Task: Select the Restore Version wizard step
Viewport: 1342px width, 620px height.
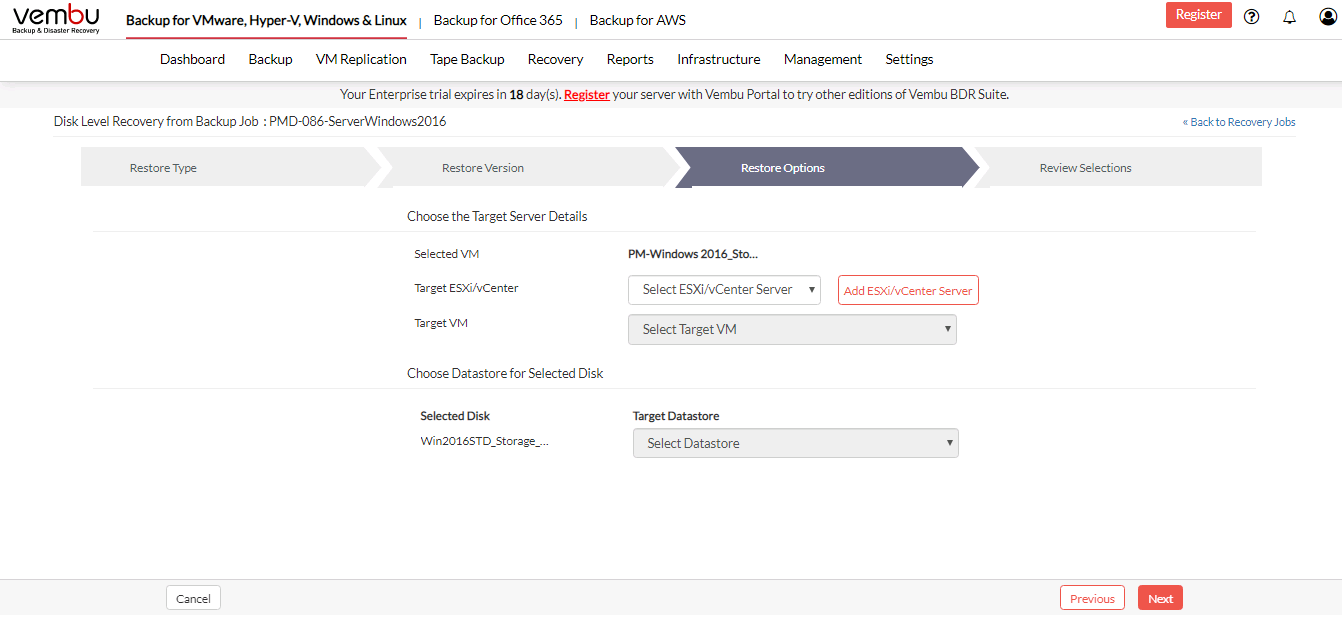Action: point(528,168)
